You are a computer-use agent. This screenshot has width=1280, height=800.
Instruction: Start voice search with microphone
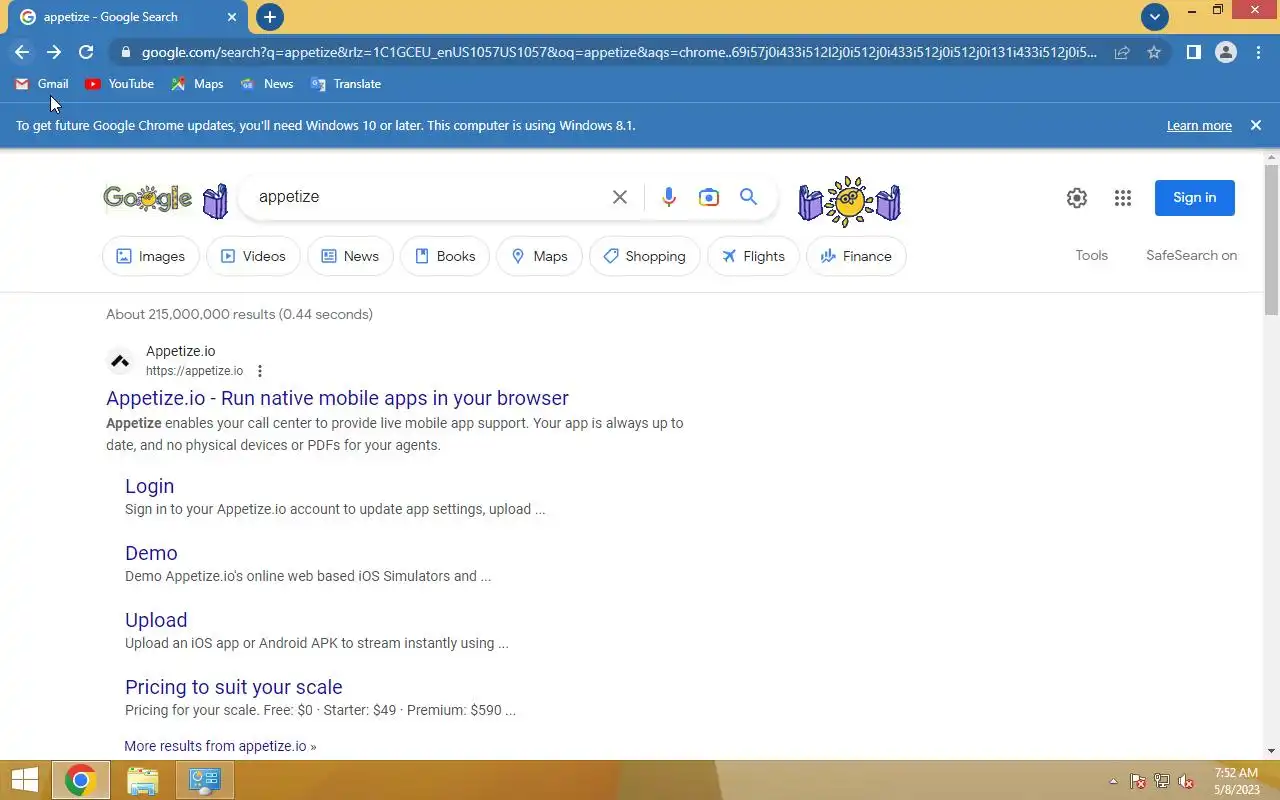(669, 197)
